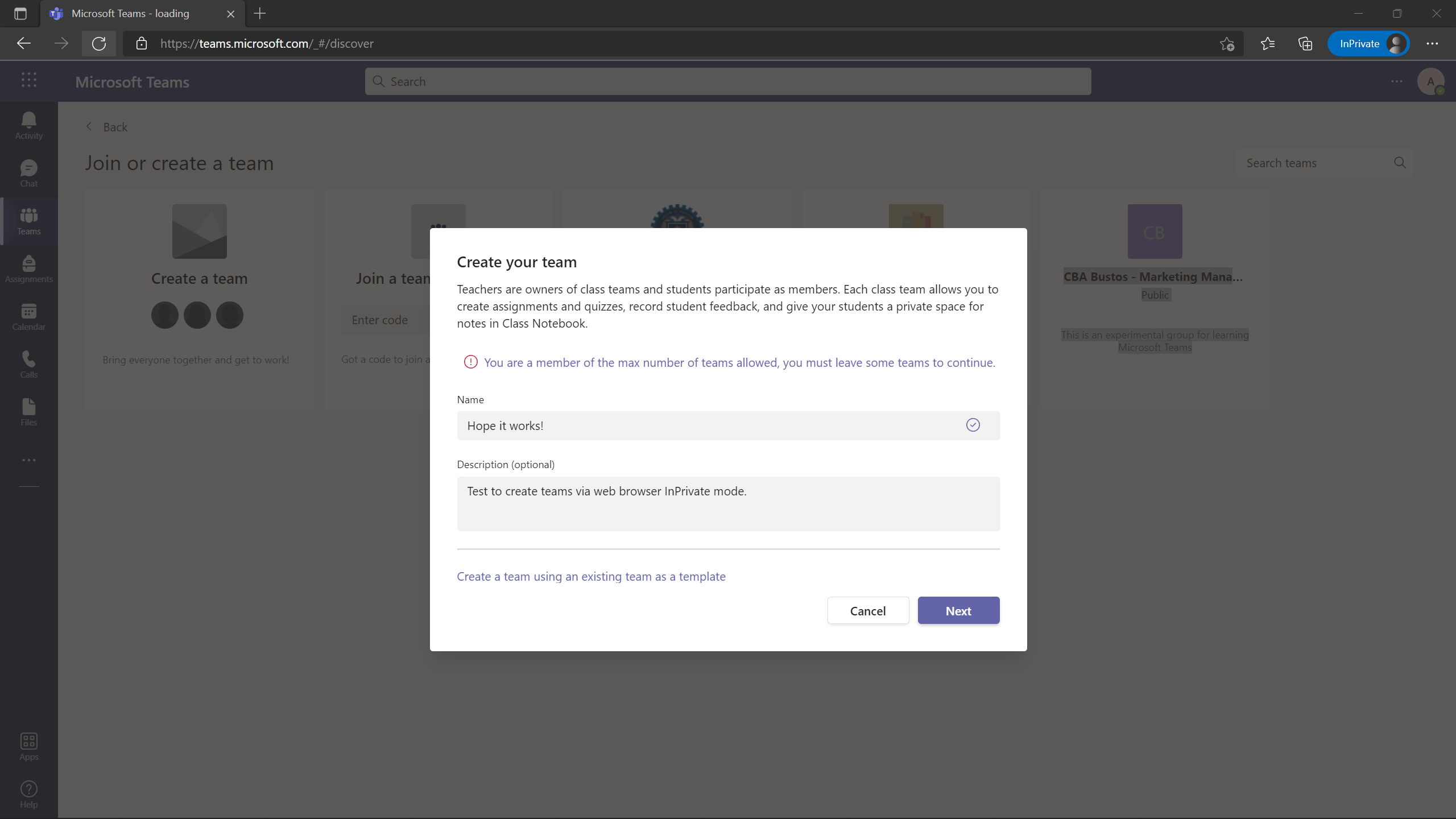Open Calls from the sidebar
The height and width of the screenshot is (819, 1456).
(x=28, y=364)
